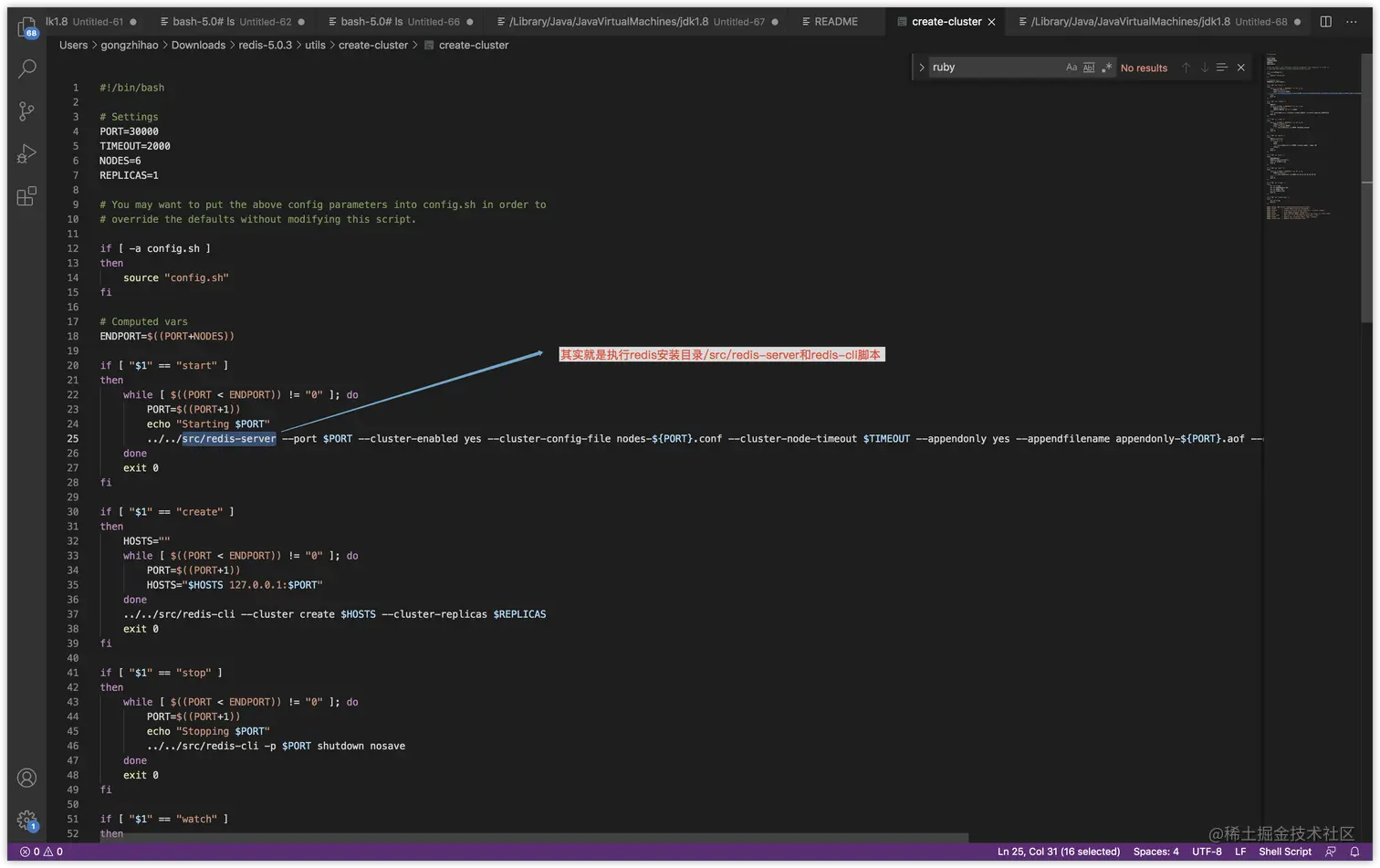Open the Manage gear icon
This screenshot has width=1380, height=868.
(26, 820)
